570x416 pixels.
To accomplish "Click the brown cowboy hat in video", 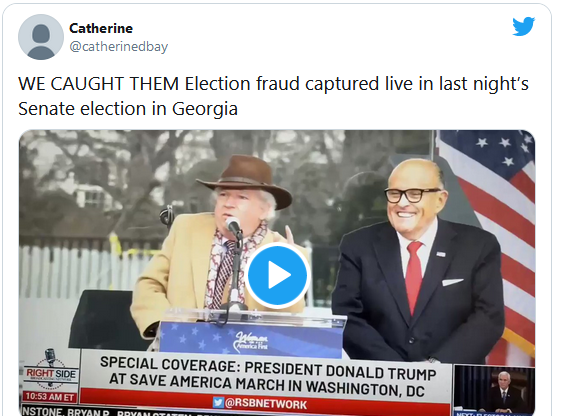I will (246, 179).
